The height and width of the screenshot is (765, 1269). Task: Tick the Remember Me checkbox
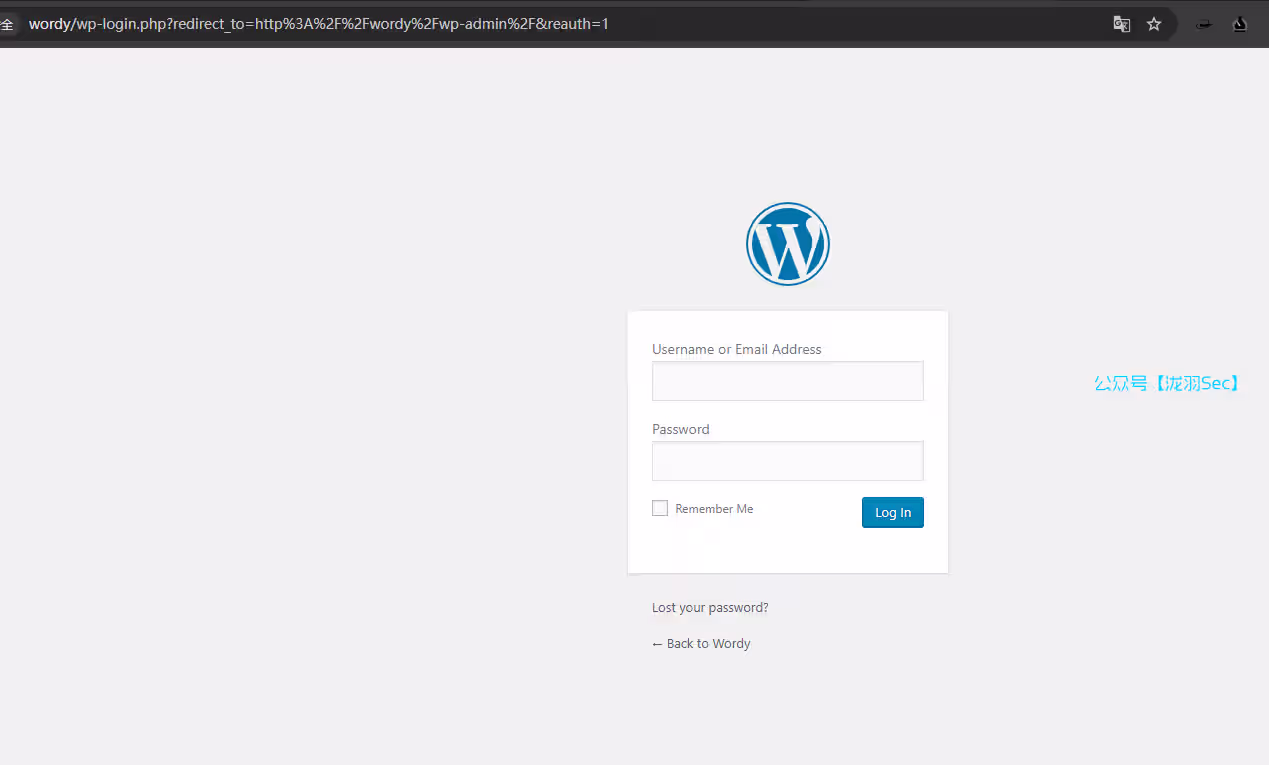point(660,508)
